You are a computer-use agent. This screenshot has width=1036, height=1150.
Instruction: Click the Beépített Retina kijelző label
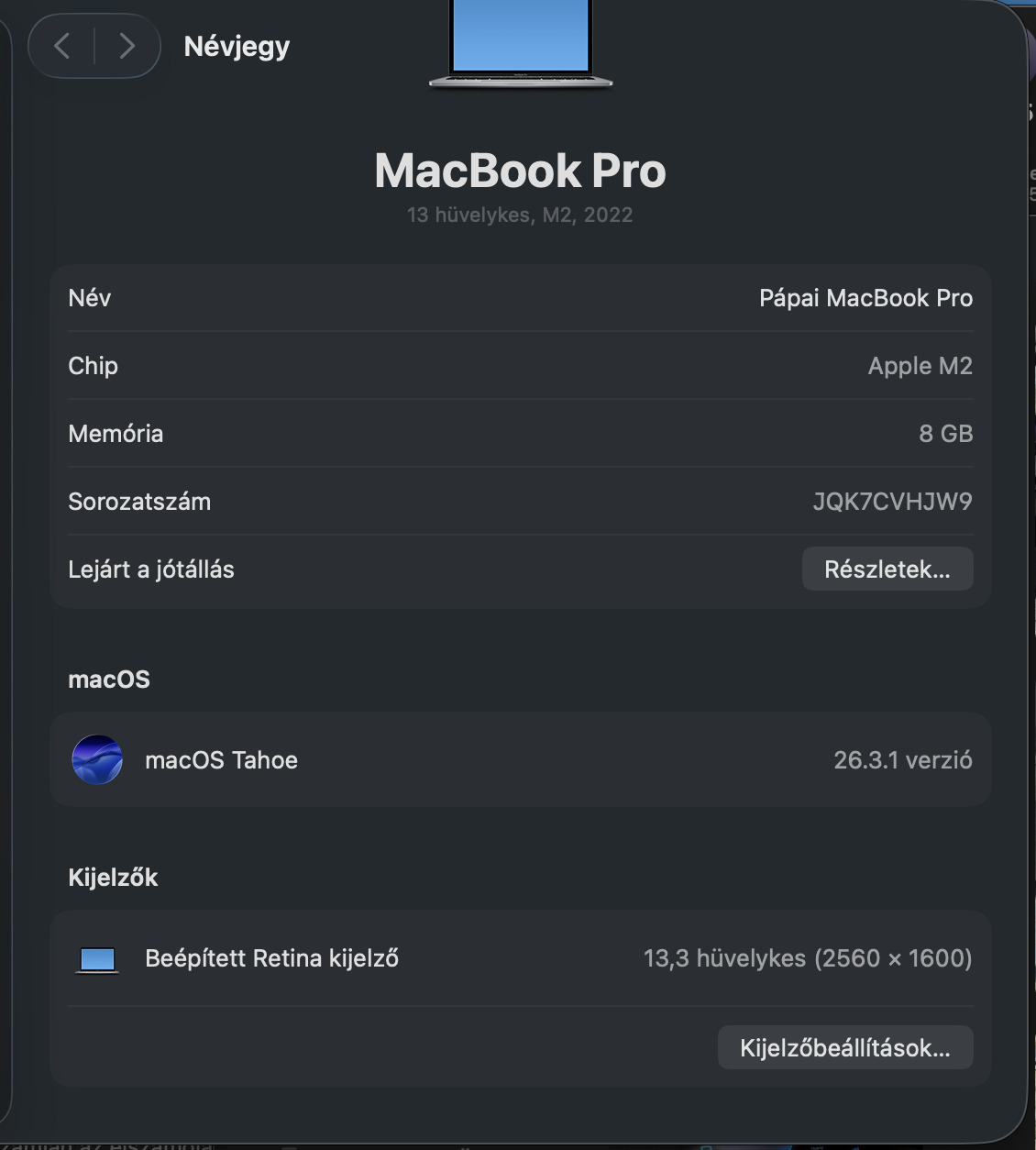pos(271,958)
